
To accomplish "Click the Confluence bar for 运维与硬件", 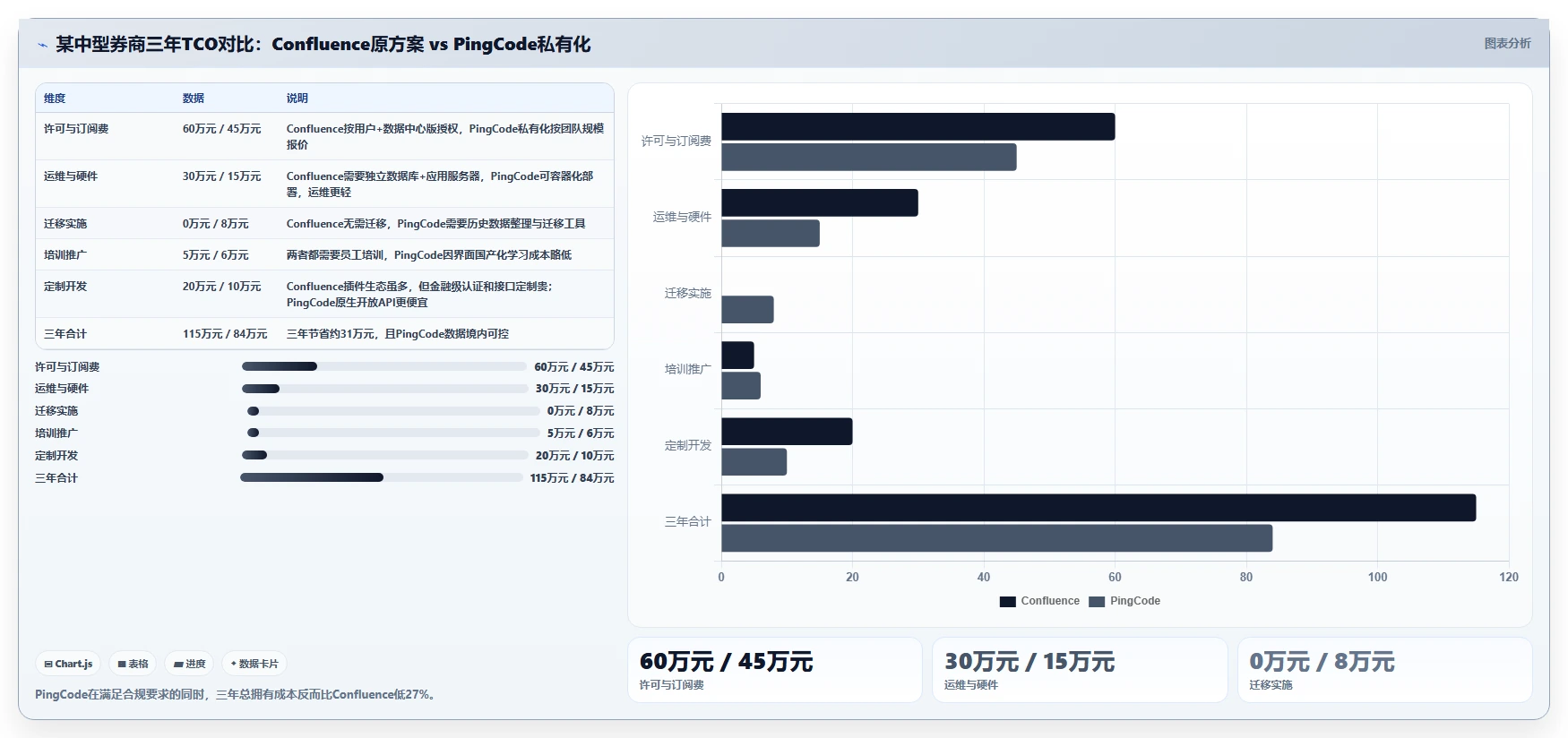I will tap(820, 202).
